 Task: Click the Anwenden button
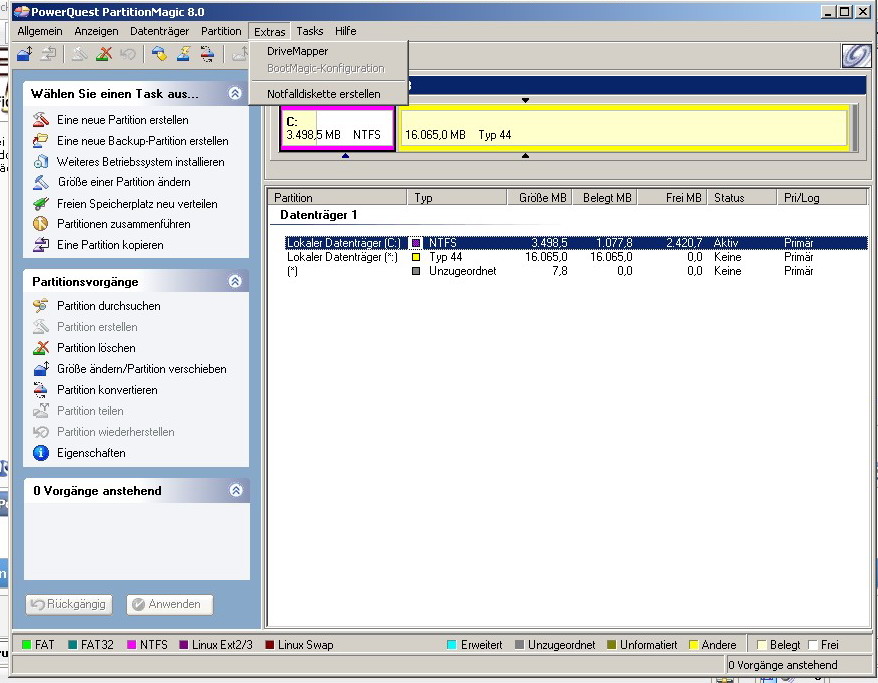point(170,604)
